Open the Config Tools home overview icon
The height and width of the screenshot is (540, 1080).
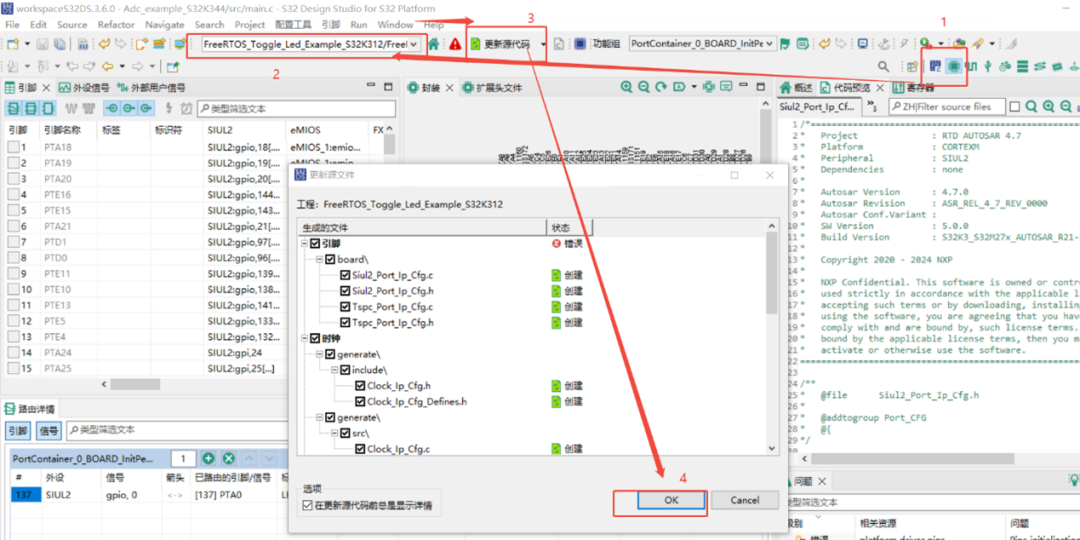[434, 44]
